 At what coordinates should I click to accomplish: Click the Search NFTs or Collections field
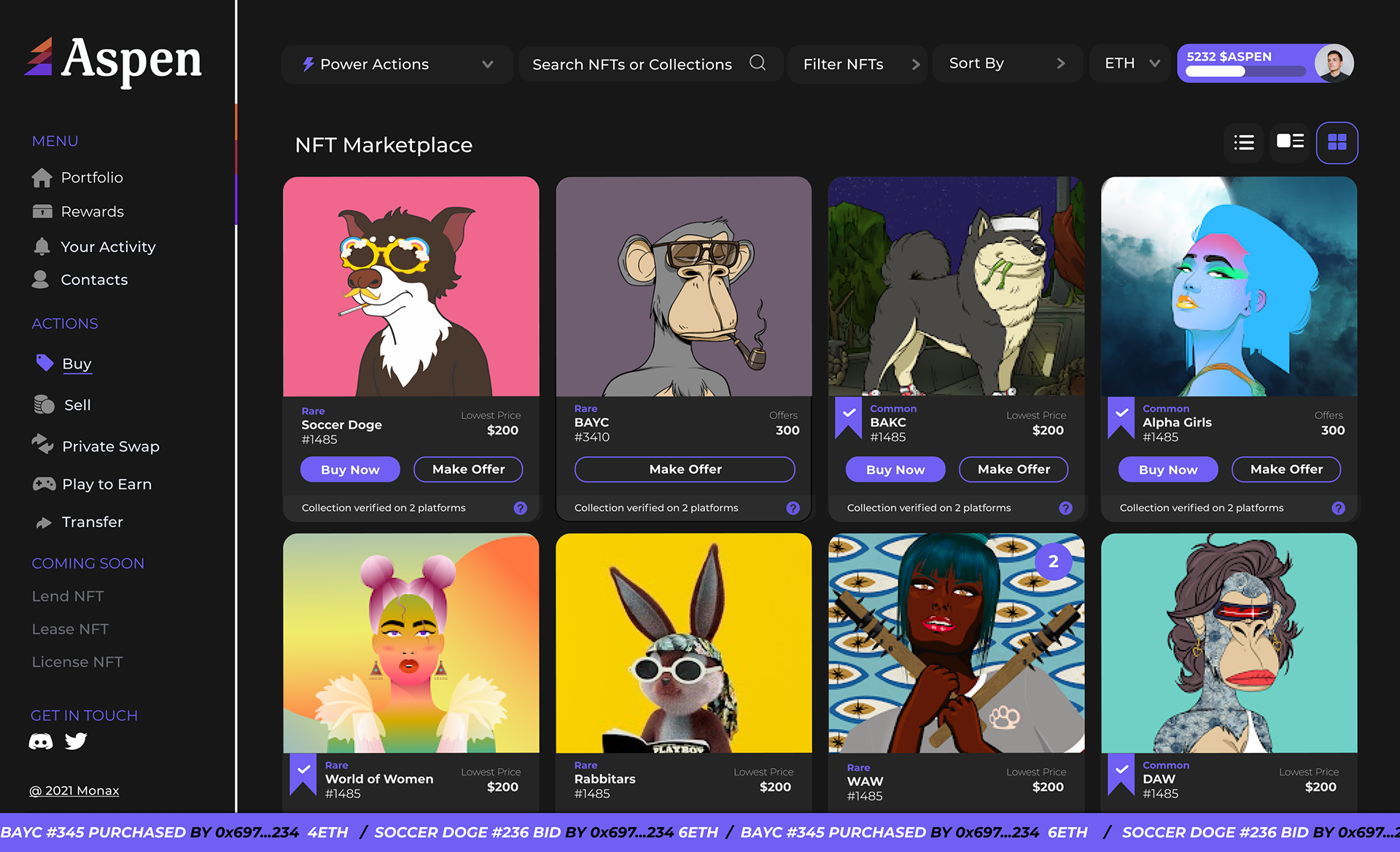650,64
